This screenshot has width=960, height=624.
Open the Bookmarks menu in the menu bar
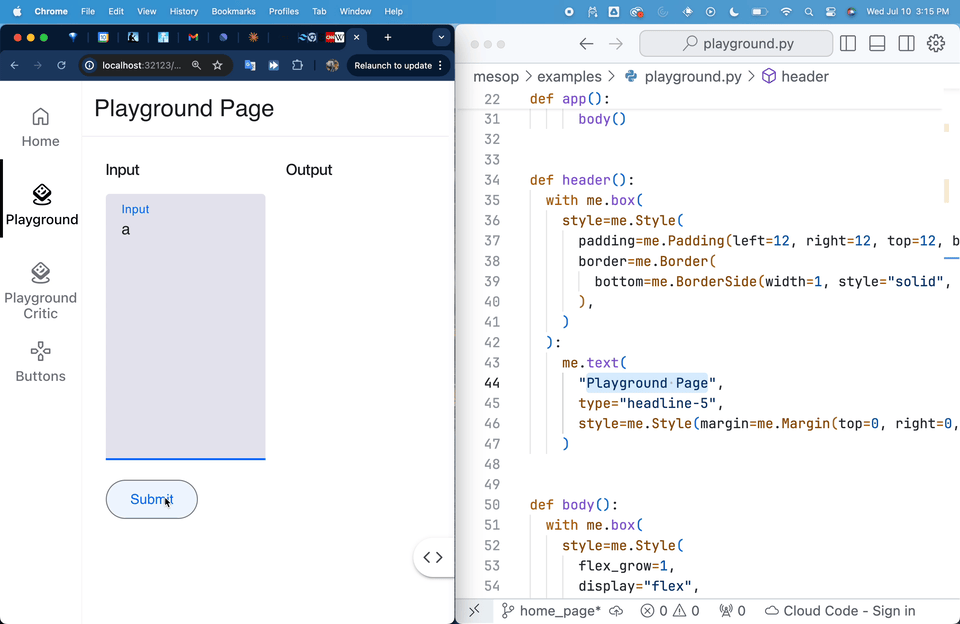pos(233,11)
